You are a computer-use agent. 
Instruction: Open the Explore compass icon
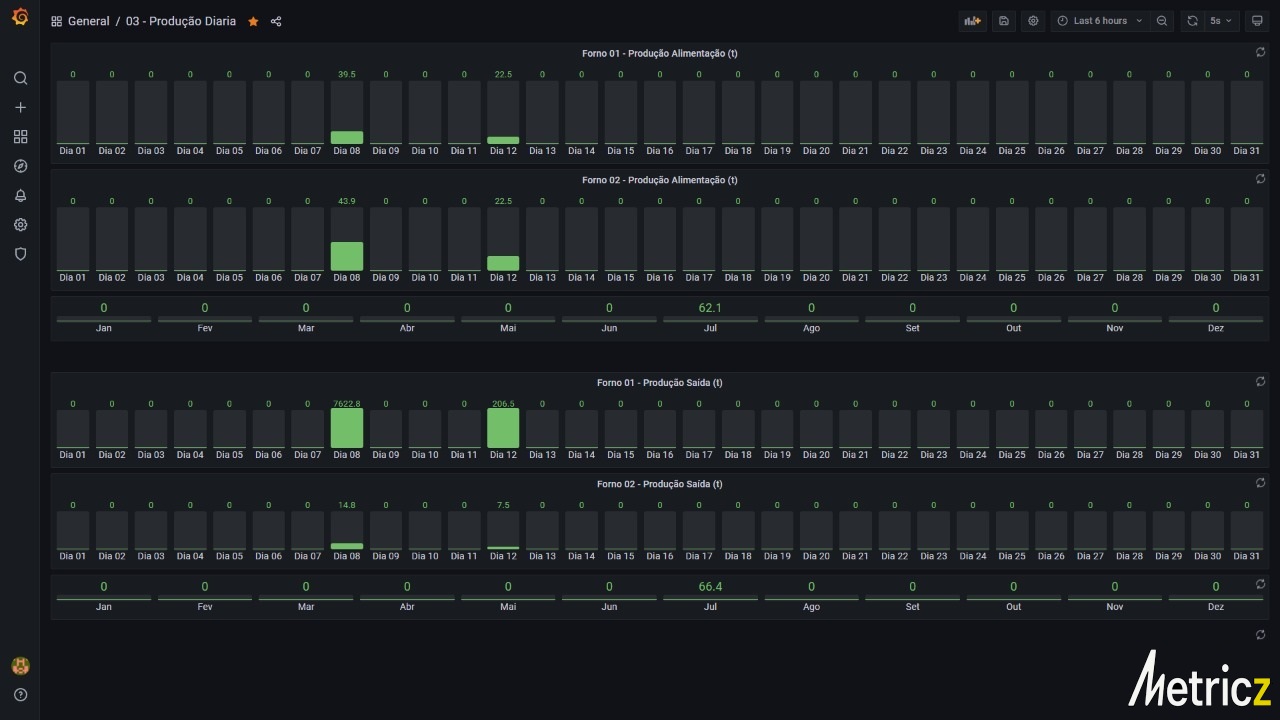click(x=20, y=166)
